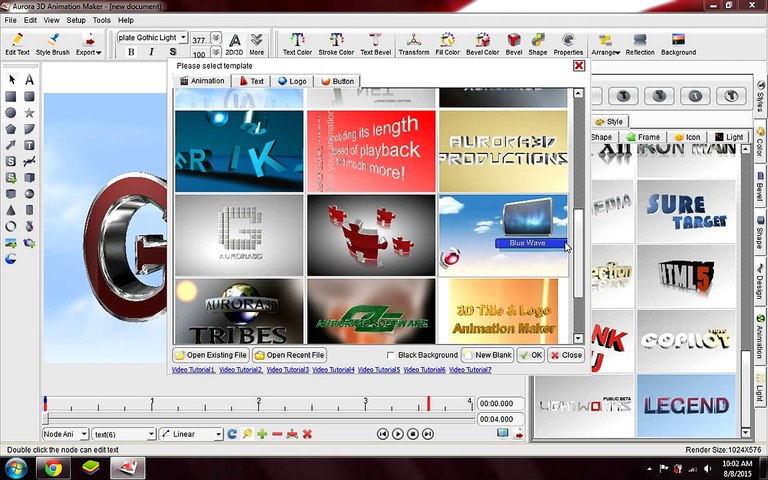This screenshot has height=480, width=768.
Task: Toggle the S text style button
Action: [172, 52]
